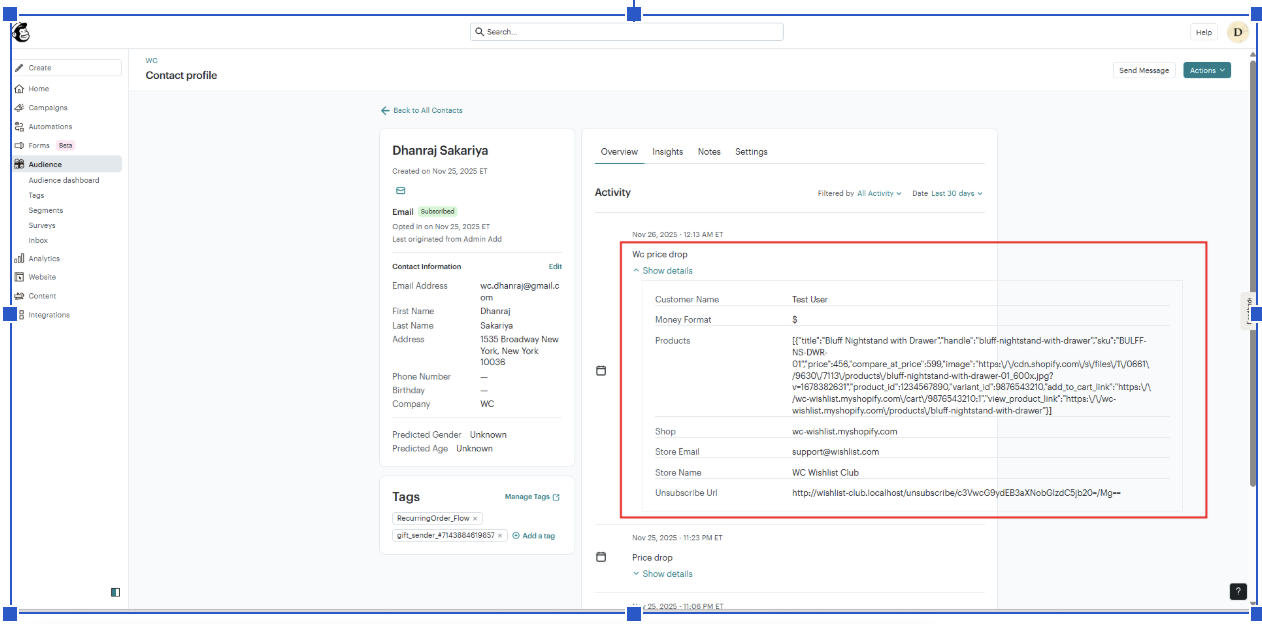The image size is (1262, 624).
Task: Open the Actions dropdown button
Action: (1207, 70)
